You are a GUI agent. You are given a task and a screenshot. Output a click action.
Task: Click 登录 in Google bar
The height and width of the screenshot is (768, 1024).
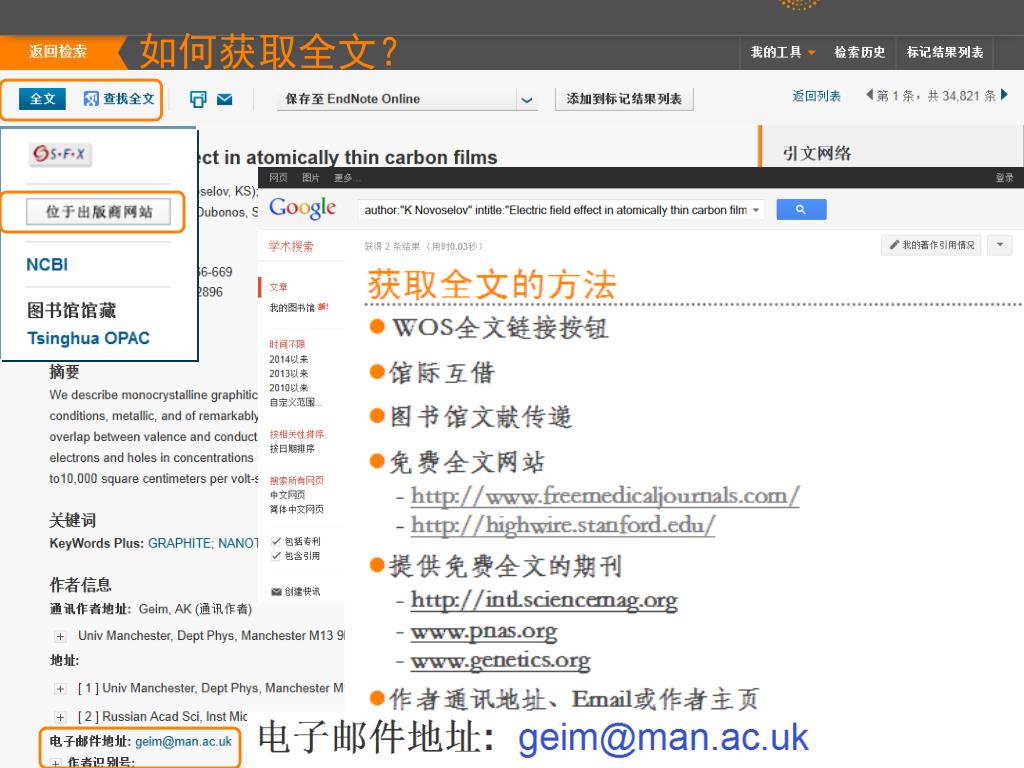click(1004, 178)
